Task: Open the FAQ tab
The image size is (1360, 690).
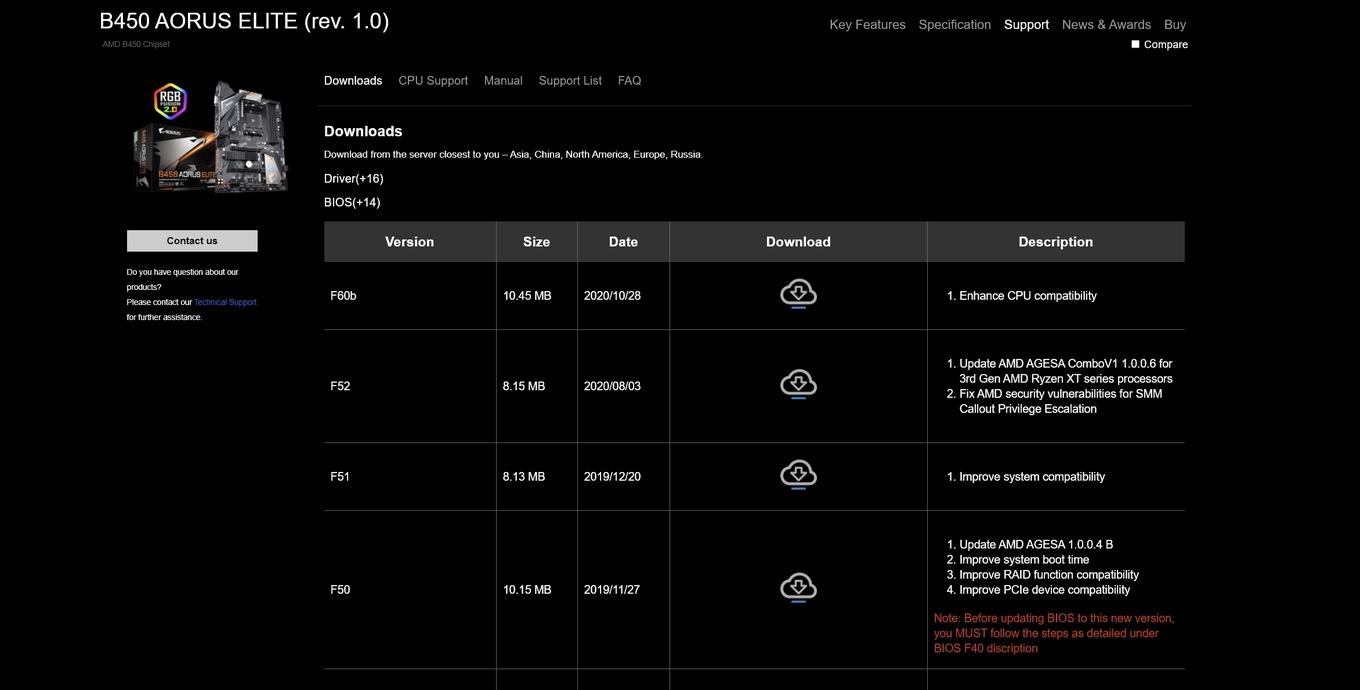Action: tap(629, 80)
